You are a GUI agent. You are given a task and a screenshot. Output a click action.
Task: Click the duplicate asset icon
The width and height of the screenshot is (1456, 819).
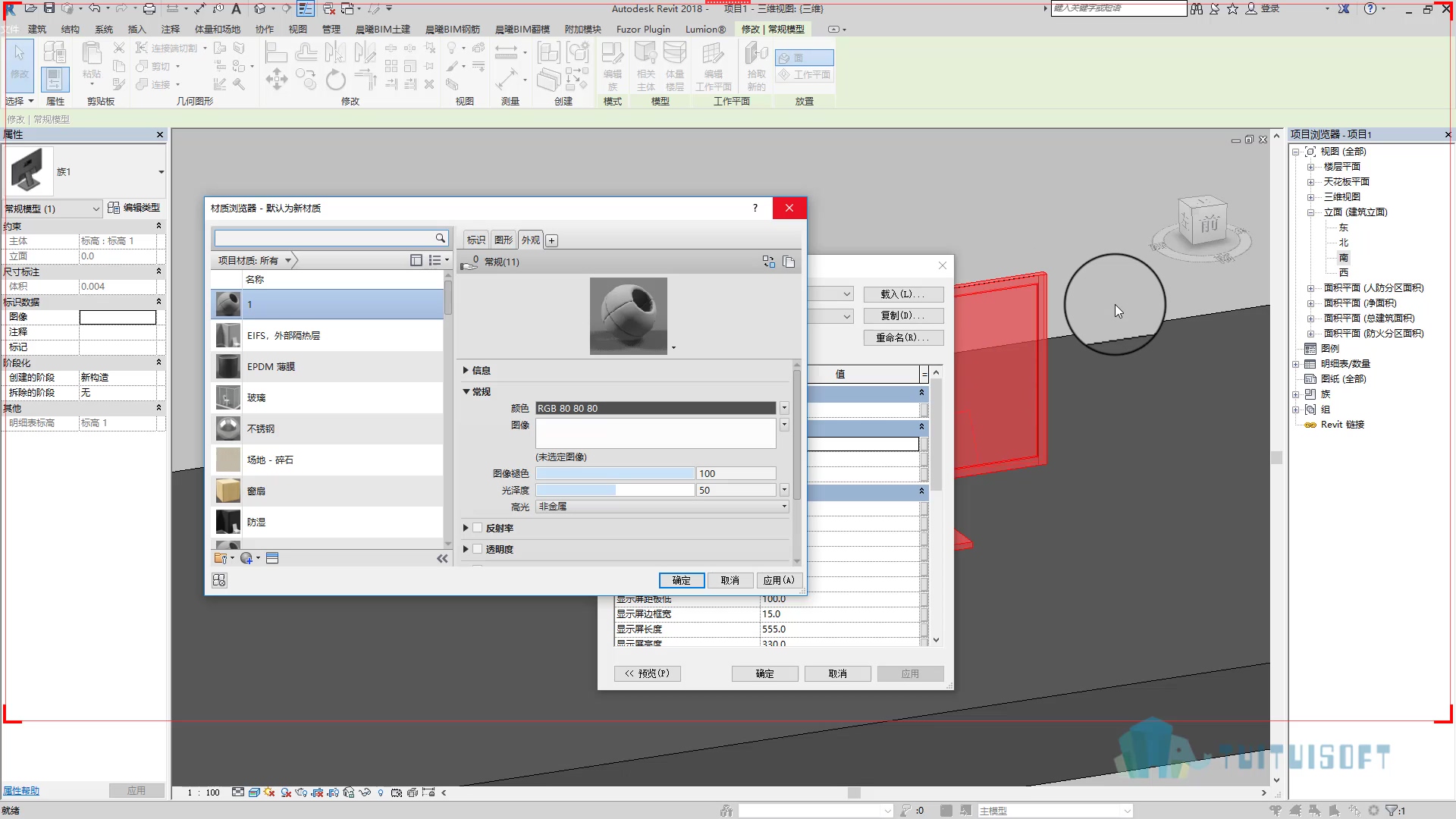pos(789,262)
